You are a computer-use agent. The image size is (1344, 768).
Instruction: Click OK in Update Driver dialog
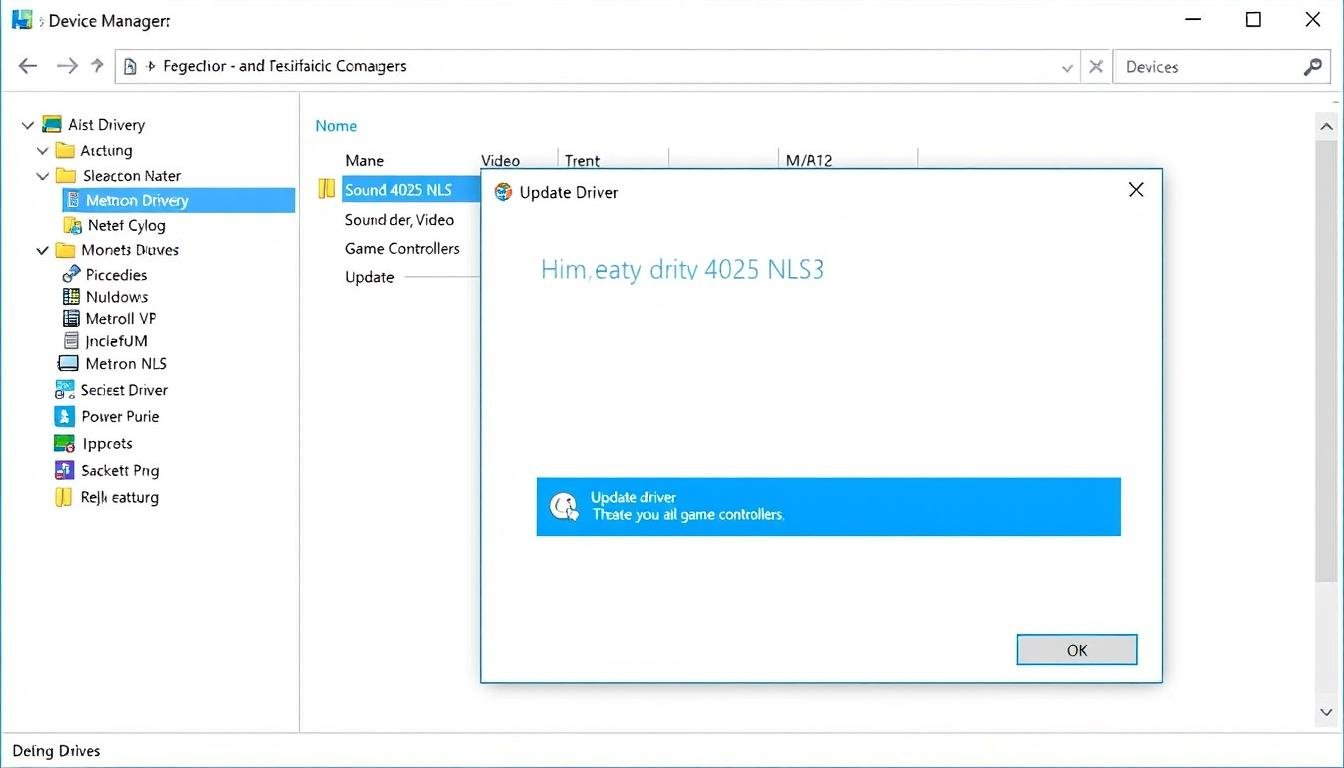pos(1076,650)
